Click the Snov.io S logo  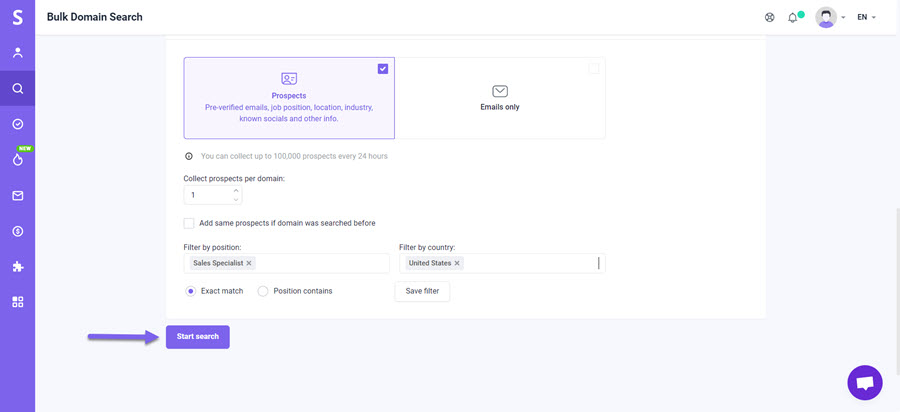pos(17,17)
